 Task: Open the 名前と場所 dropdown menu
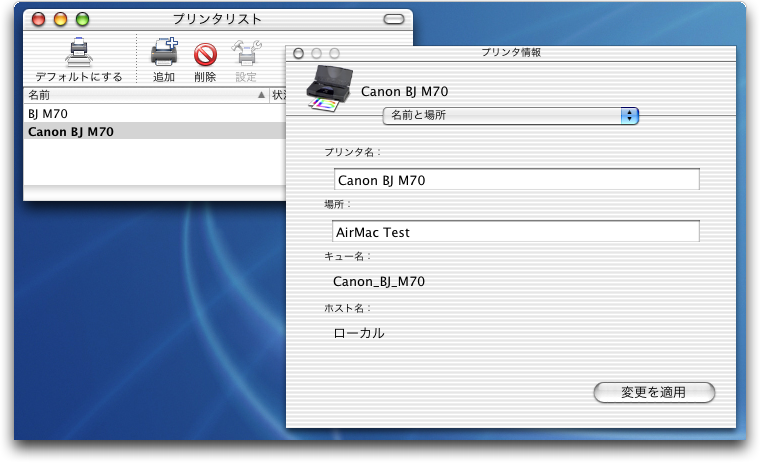pyautogui.click(x=510, y=115)
